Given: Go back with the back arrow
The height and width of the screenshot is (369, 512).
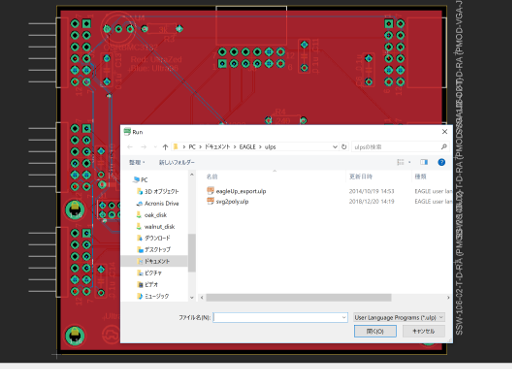Looking at the screenshot, I should point(130,147).
